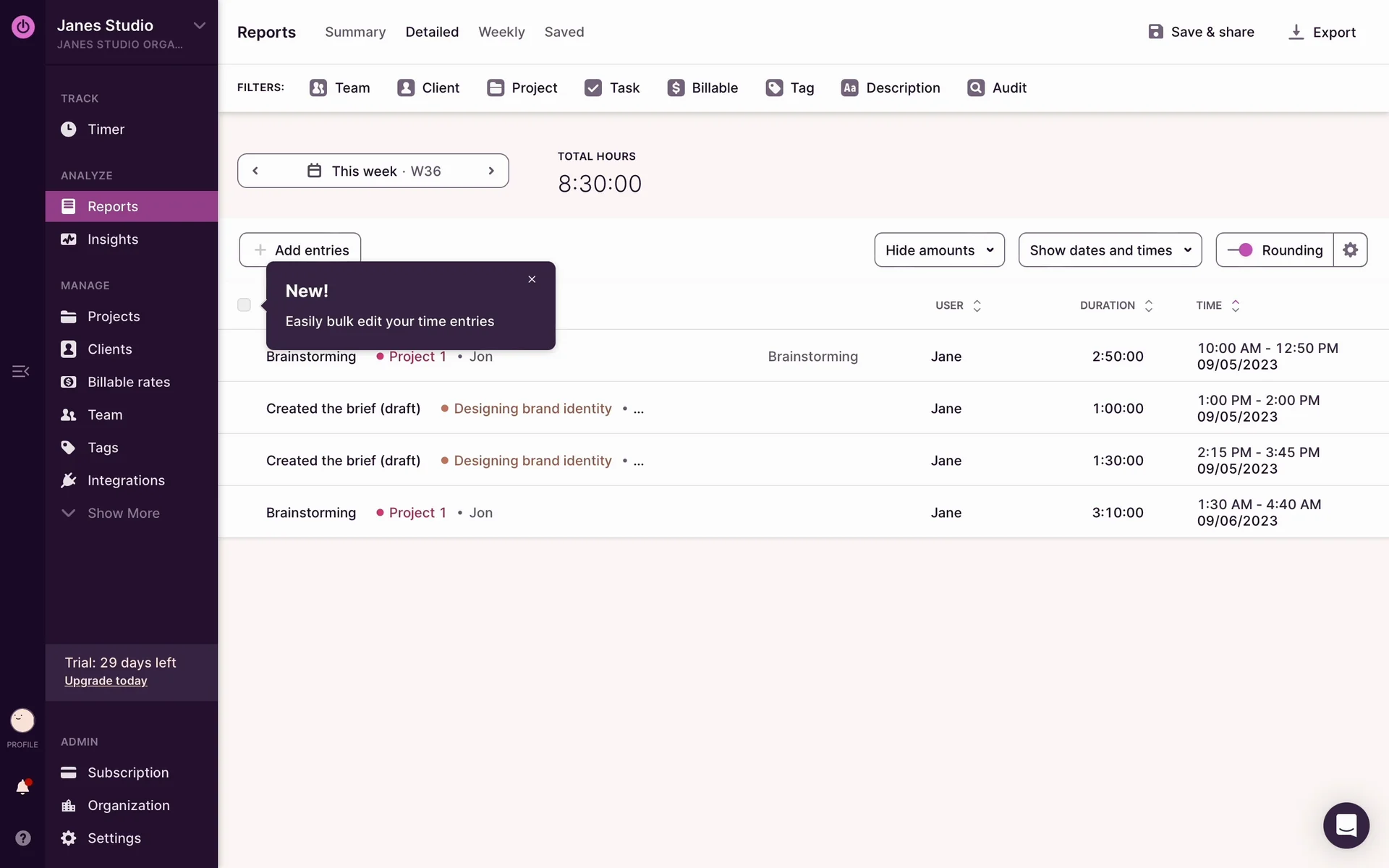
Task: Switch to the Weekly report tab
Action: point(501,32)
